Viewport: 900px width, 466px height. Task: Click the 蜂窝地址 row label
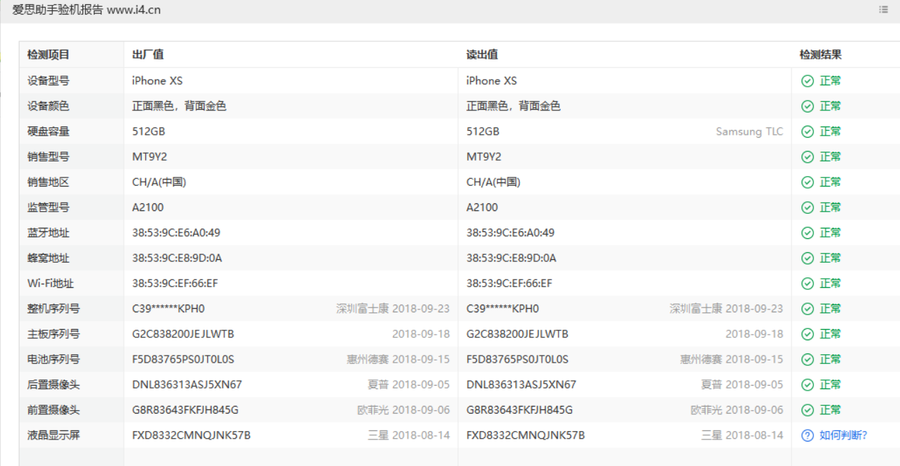(x=48, y=258)
